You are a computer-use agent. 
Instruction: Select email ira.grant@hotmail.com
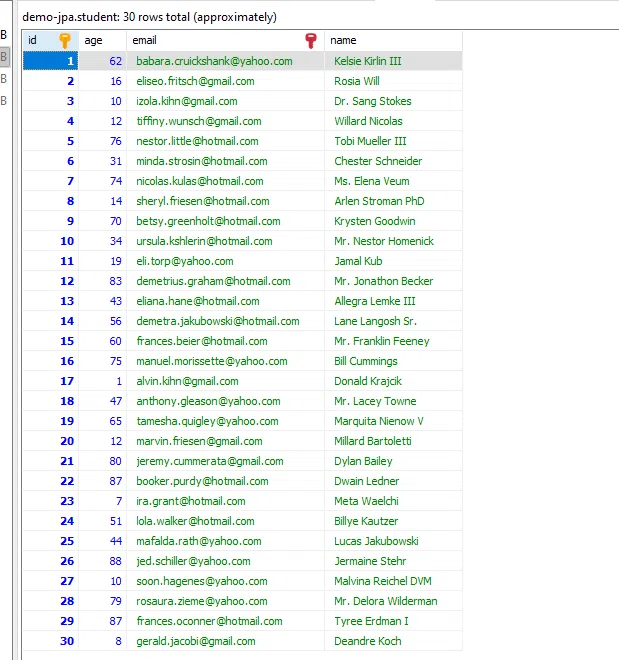coord(191,501)
